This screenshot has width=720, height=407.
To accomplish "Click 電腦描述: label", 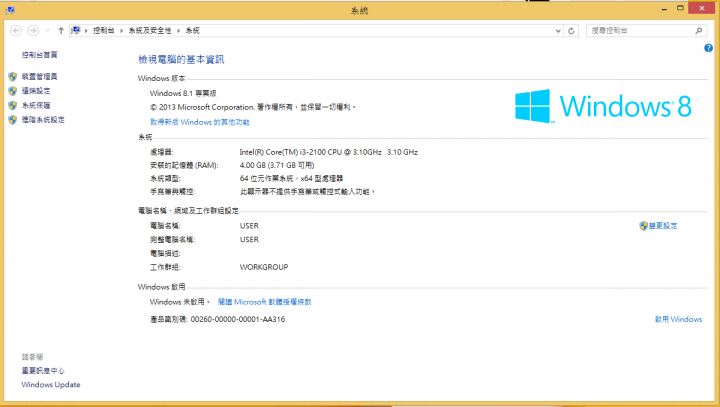I will (165, 253).
